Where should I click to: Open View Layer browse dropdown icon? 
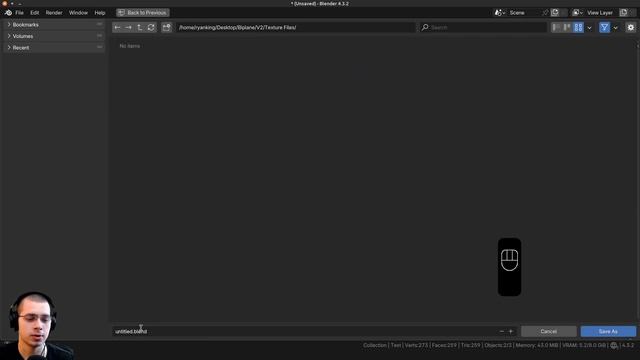[577, 13]
